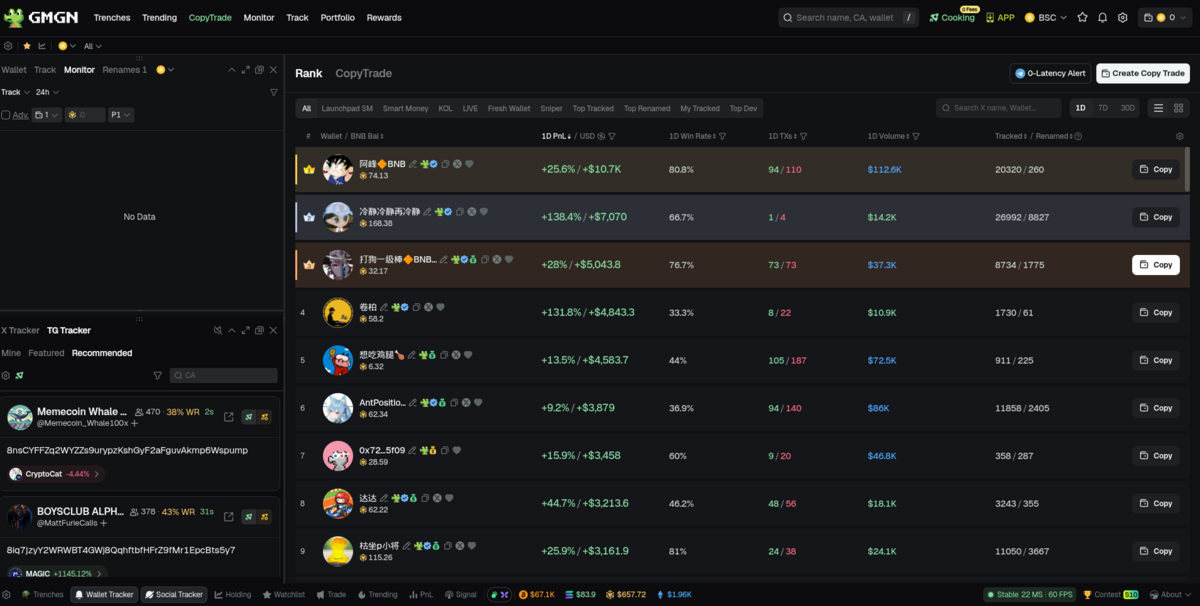This screenshot has height=606, width=1200.
Task: Expand the P1 dropdown in Monitor panel
Action: (120, 114)
